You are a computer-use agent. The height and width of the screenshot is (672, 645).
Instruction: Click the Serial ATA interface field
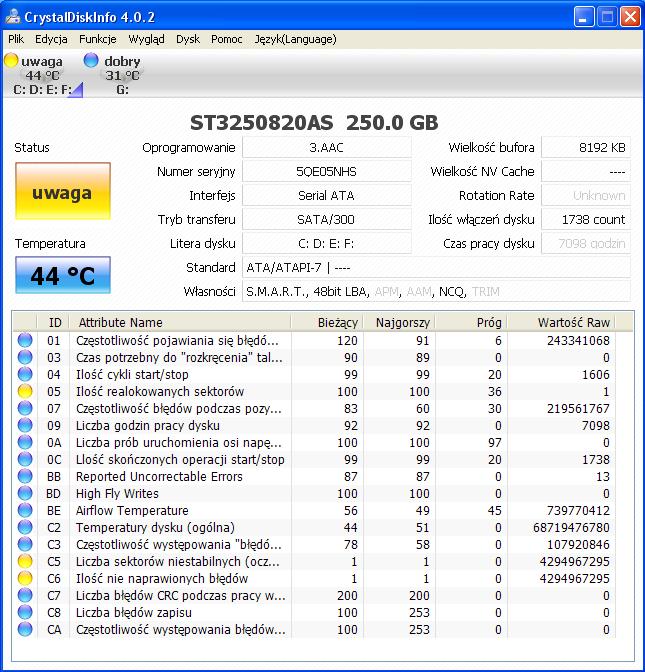327,196
